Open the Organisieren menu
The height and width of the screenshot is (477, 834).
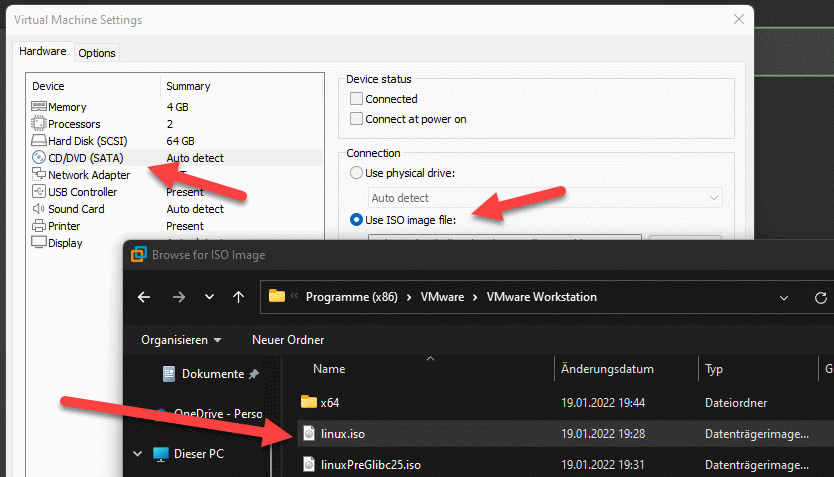point(181,340)
